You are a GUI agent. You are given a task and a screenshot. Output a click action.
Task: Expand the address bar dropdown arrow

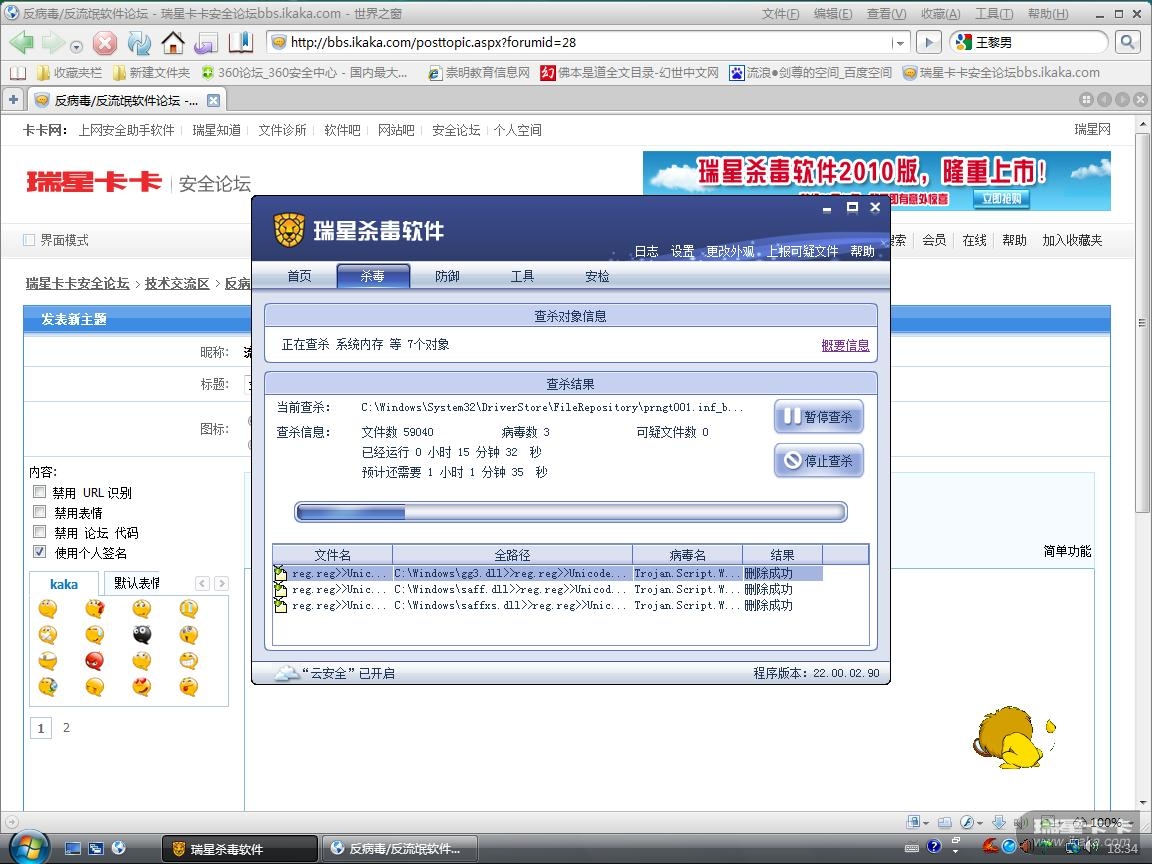(900, 43)
